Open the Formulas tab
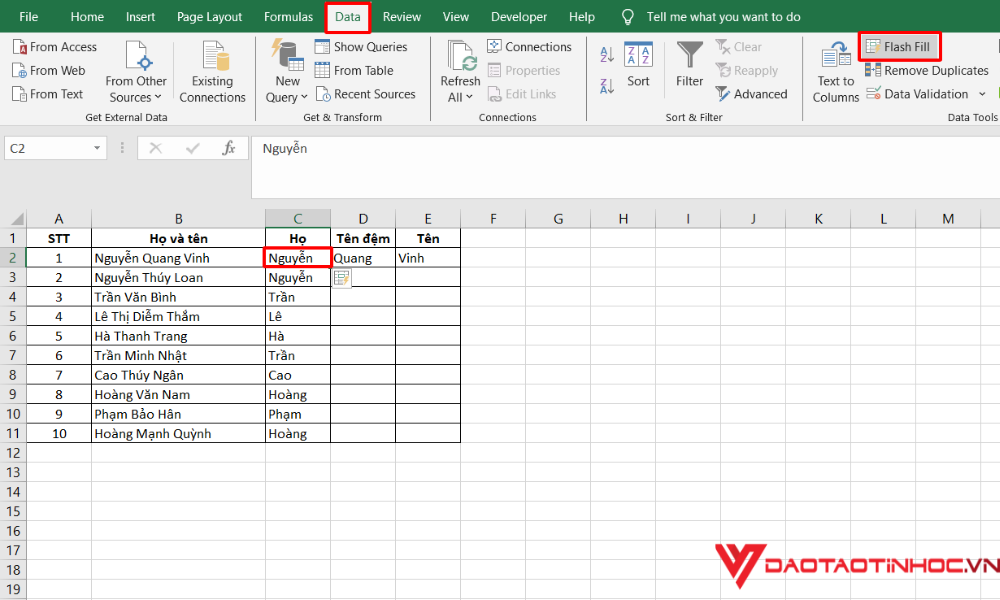1000x600 pixels. point(288,17)
